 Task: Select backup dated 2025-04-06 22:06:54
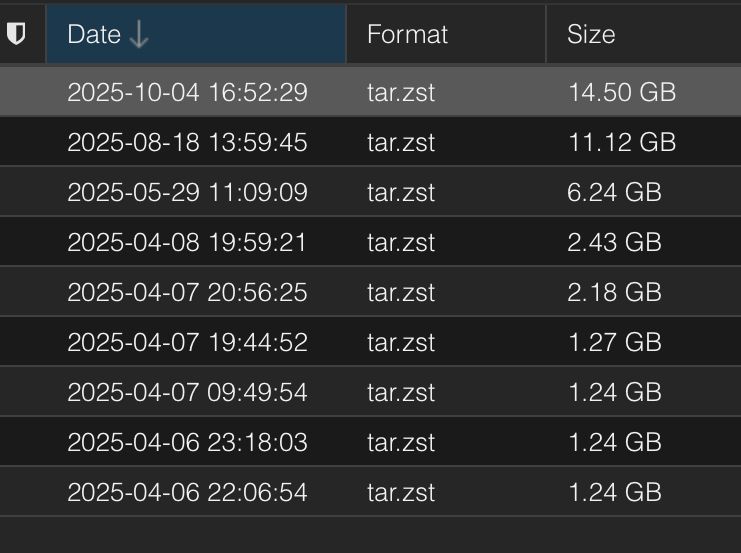187,492
